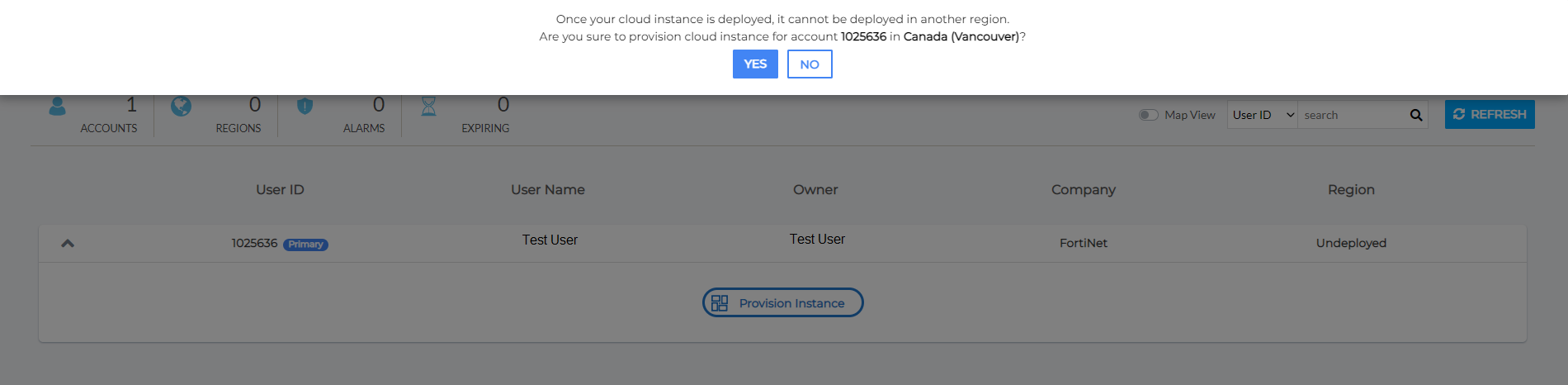Click the Region column header
This screenshot has width=1568, height=385.
coord(1351,190)
